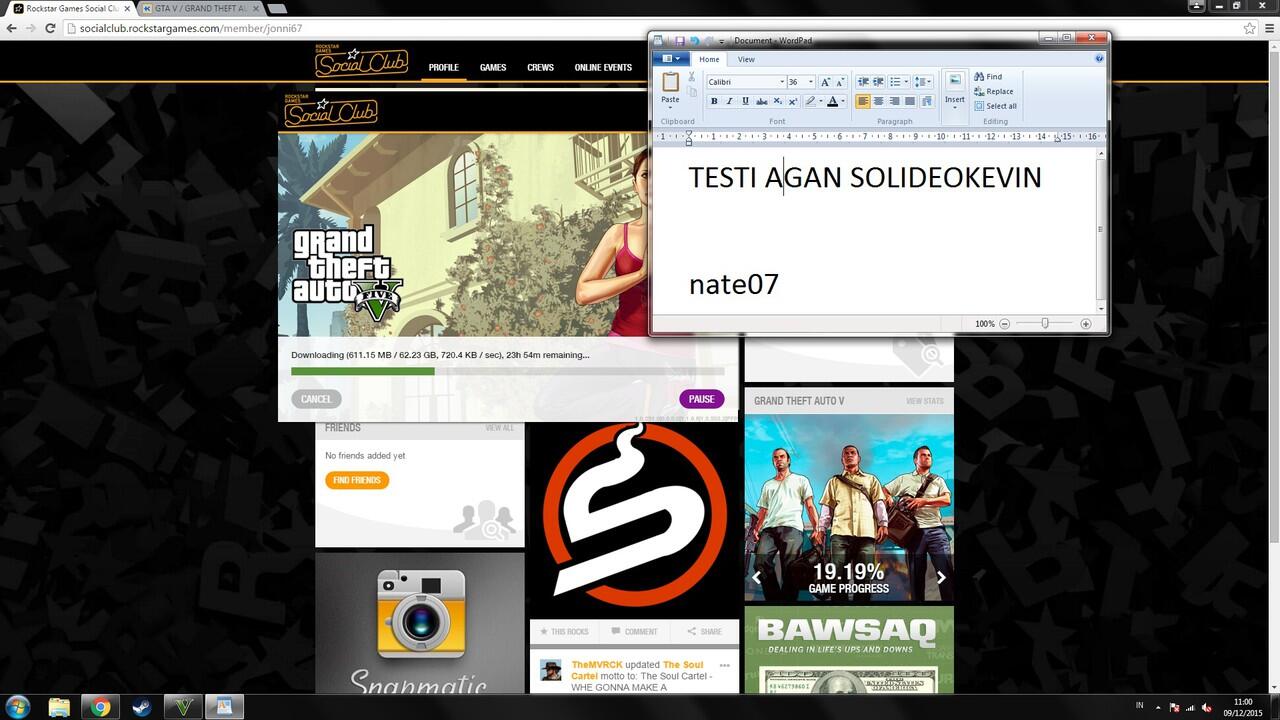Select Align text left in WordPad

coord(863,101)
